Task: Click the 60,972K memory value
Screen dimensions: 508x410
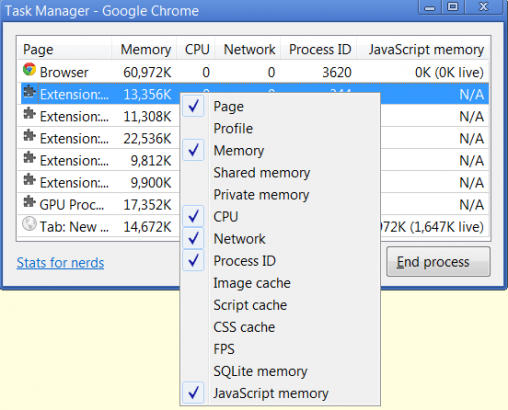Action: click(147, 72)
